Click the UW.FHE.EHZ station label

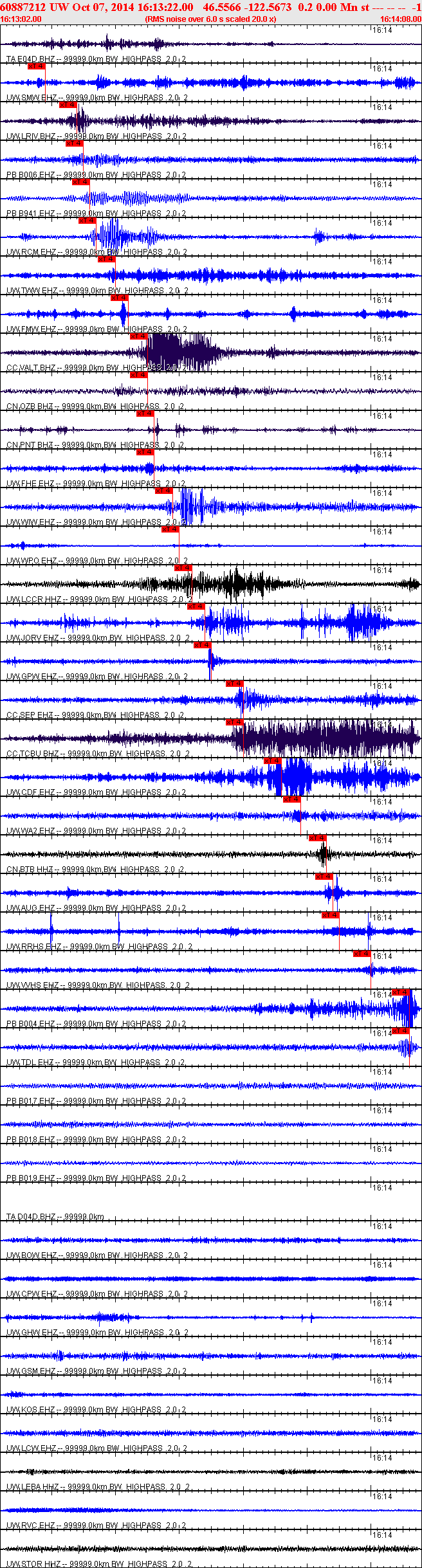pos(31,484)
